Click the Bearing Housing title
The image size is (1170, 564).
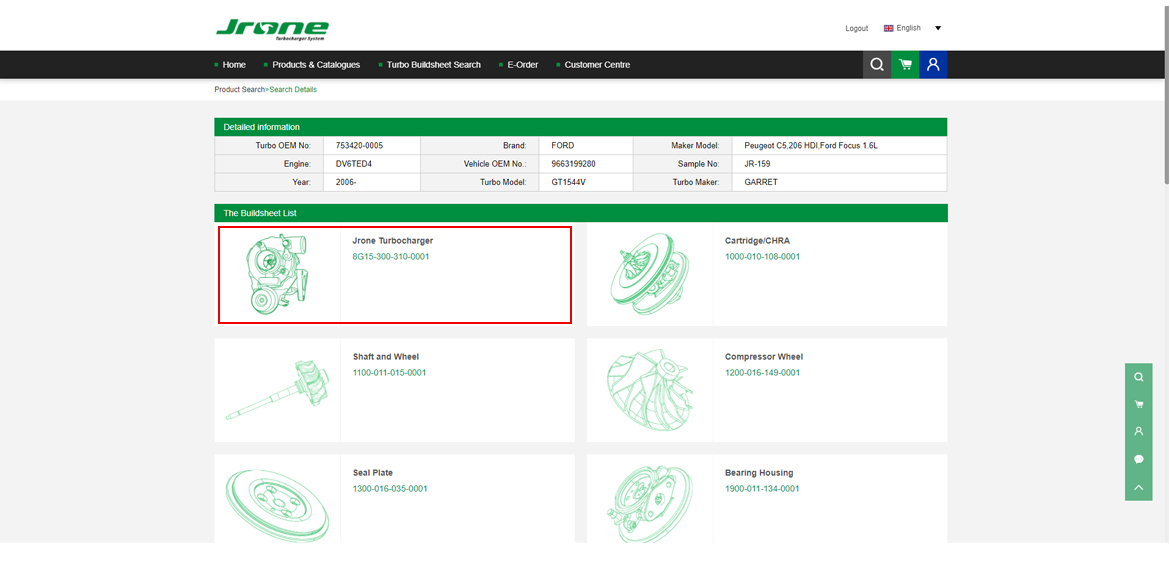coord(759,473)
